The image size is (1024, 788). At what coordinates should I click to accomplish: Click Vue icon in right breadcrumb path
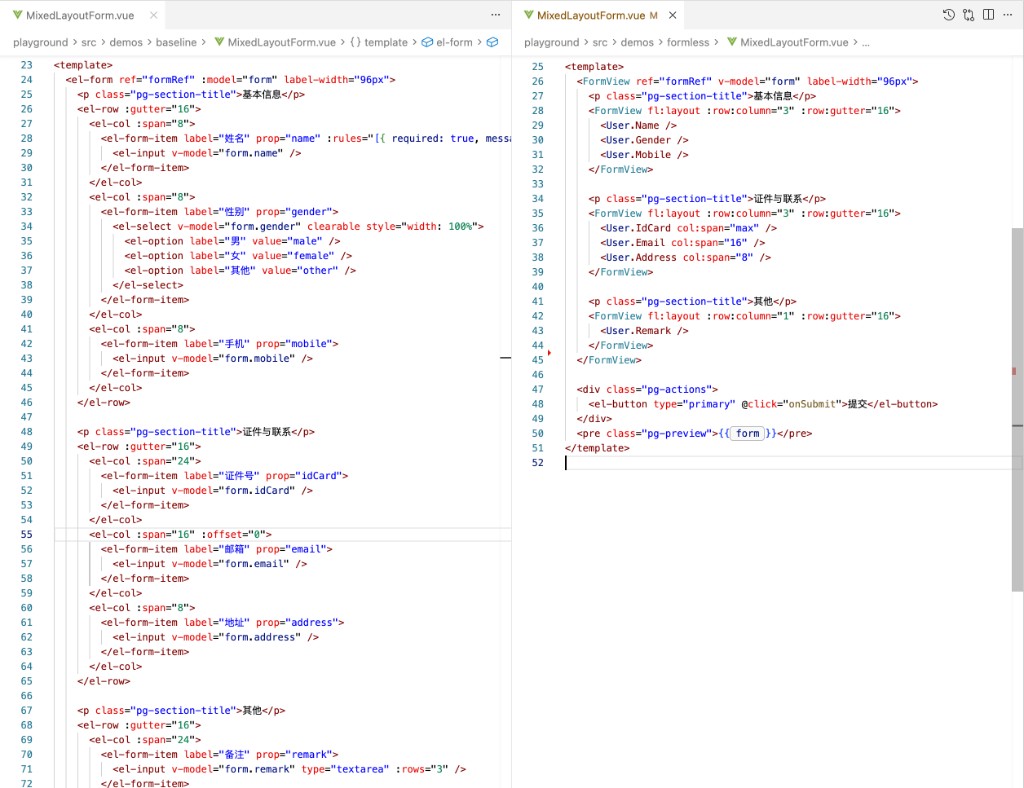tap(732, 42)
